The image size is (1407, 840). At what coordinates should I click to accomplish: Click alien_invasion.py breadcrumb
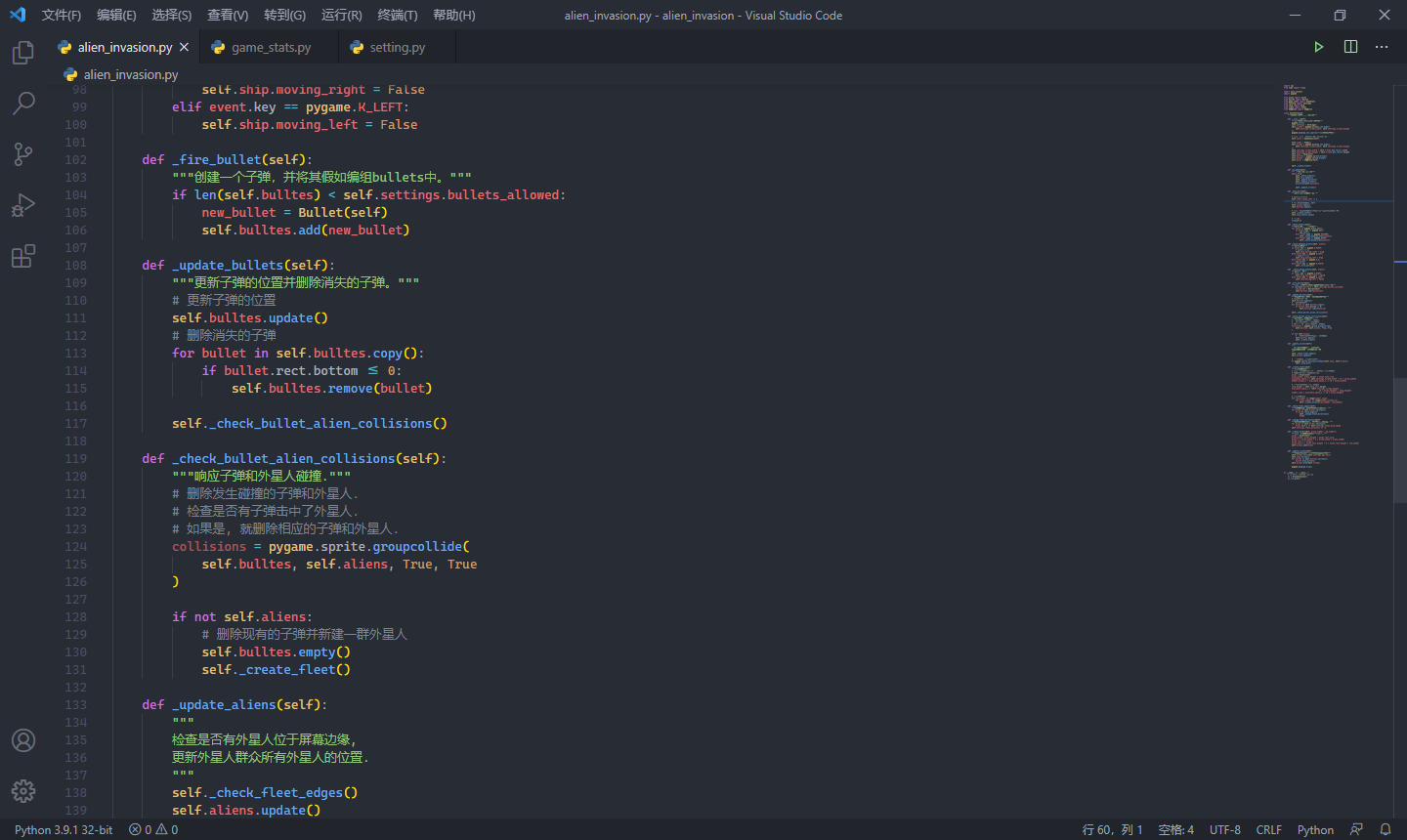point(121,74)
